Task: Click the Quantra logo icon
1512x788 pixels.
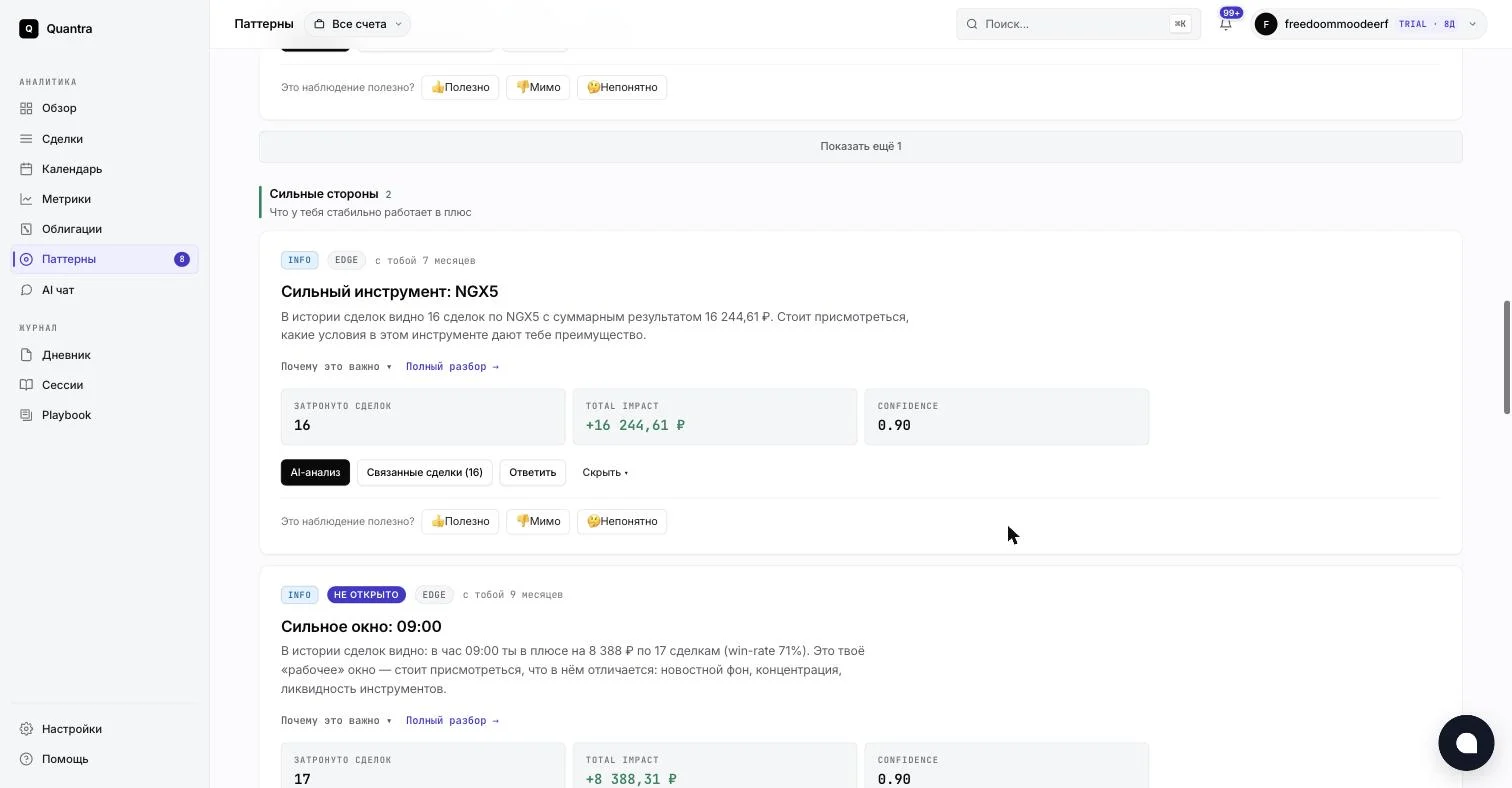Action: [x=29, y=29]
